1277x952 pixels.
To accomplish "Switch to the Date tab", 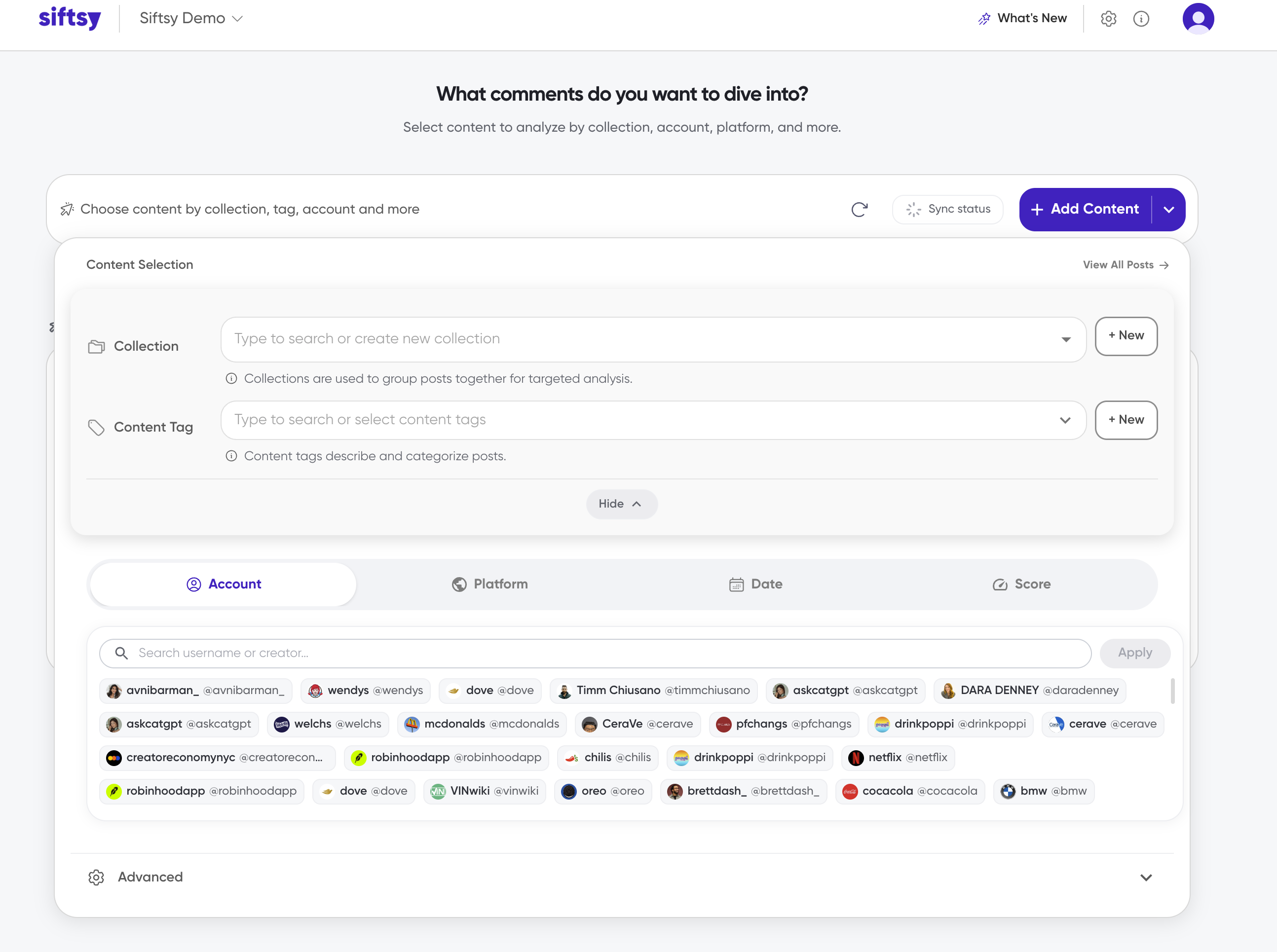I will 755,585.
